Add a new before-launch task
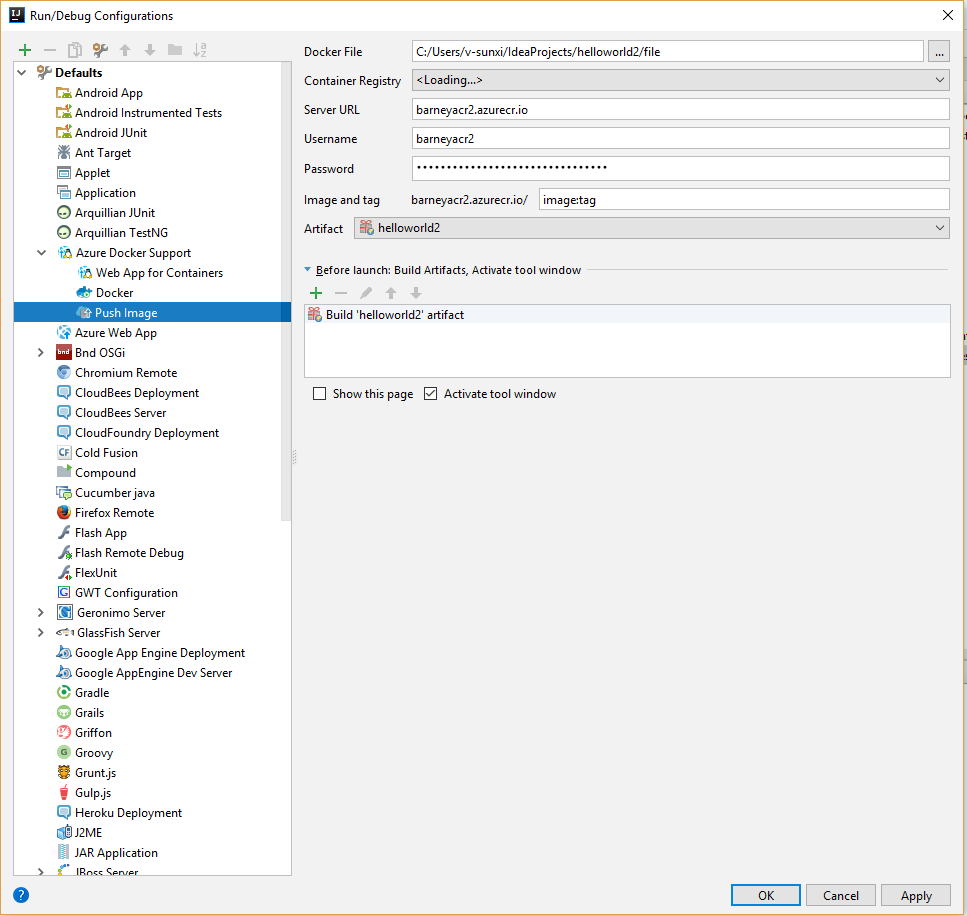Viewport: 967px width, 916px height. (316, 292)
